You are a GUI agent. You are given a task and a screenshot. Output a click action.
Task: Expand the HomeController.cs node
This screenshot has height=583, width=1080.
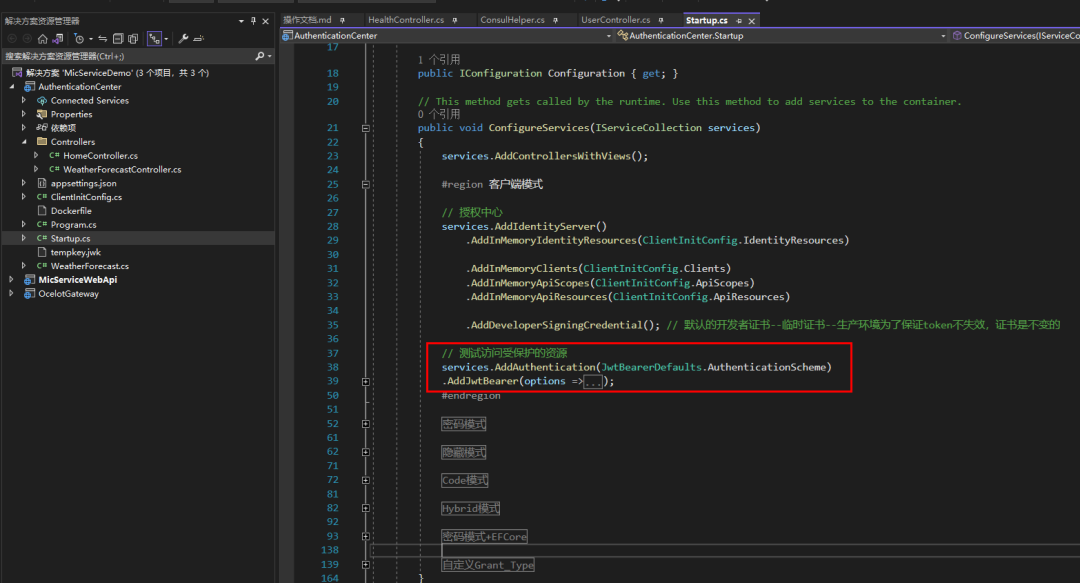[x=37, y=156]
